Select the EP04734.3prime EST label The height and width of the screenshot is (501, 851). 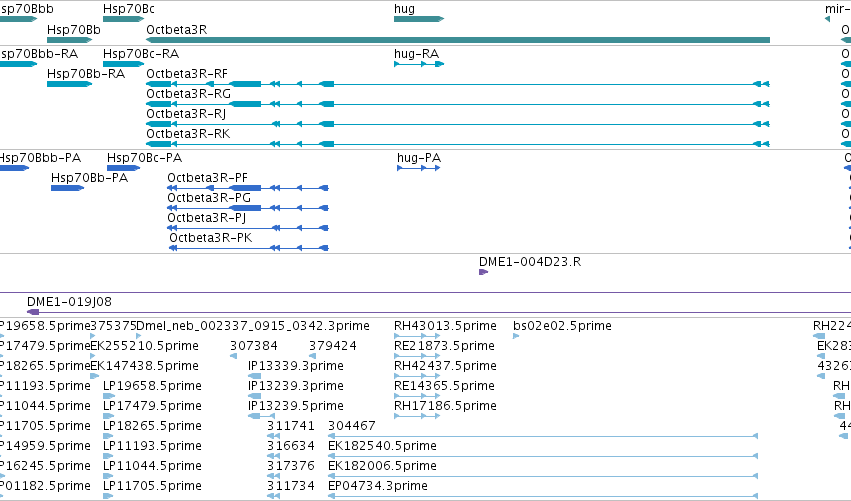(x=378, y=487)
